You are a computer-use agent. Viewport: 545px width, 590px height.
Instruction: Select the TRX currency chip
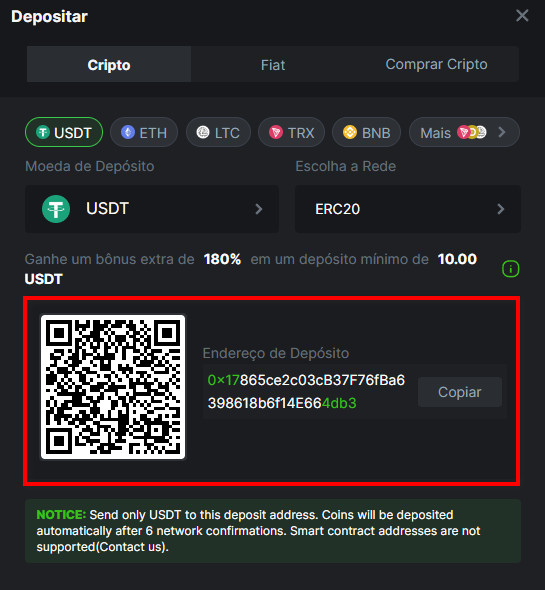tap(291, 132)
